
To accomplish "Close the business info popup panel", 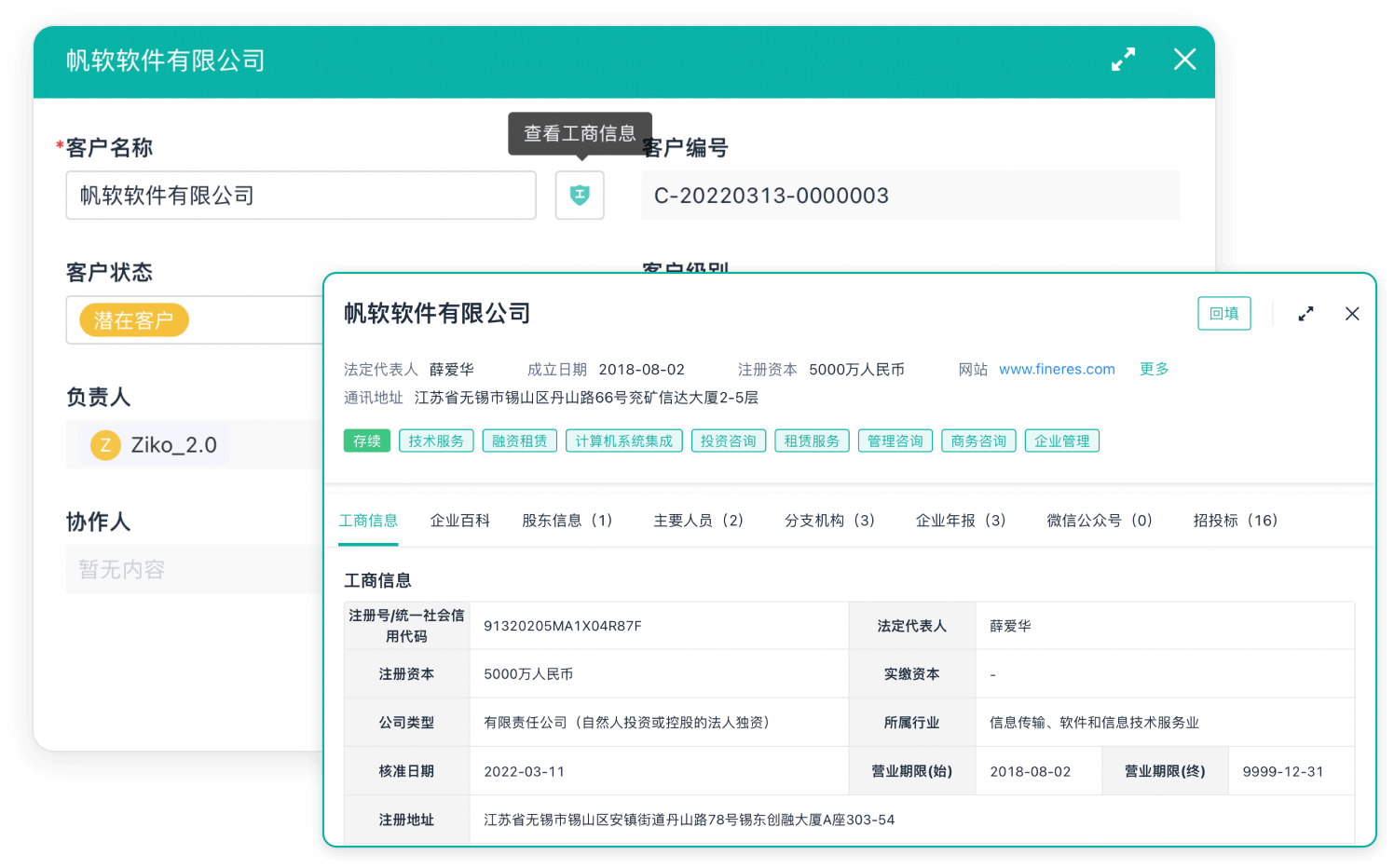I will point(1352,314).
